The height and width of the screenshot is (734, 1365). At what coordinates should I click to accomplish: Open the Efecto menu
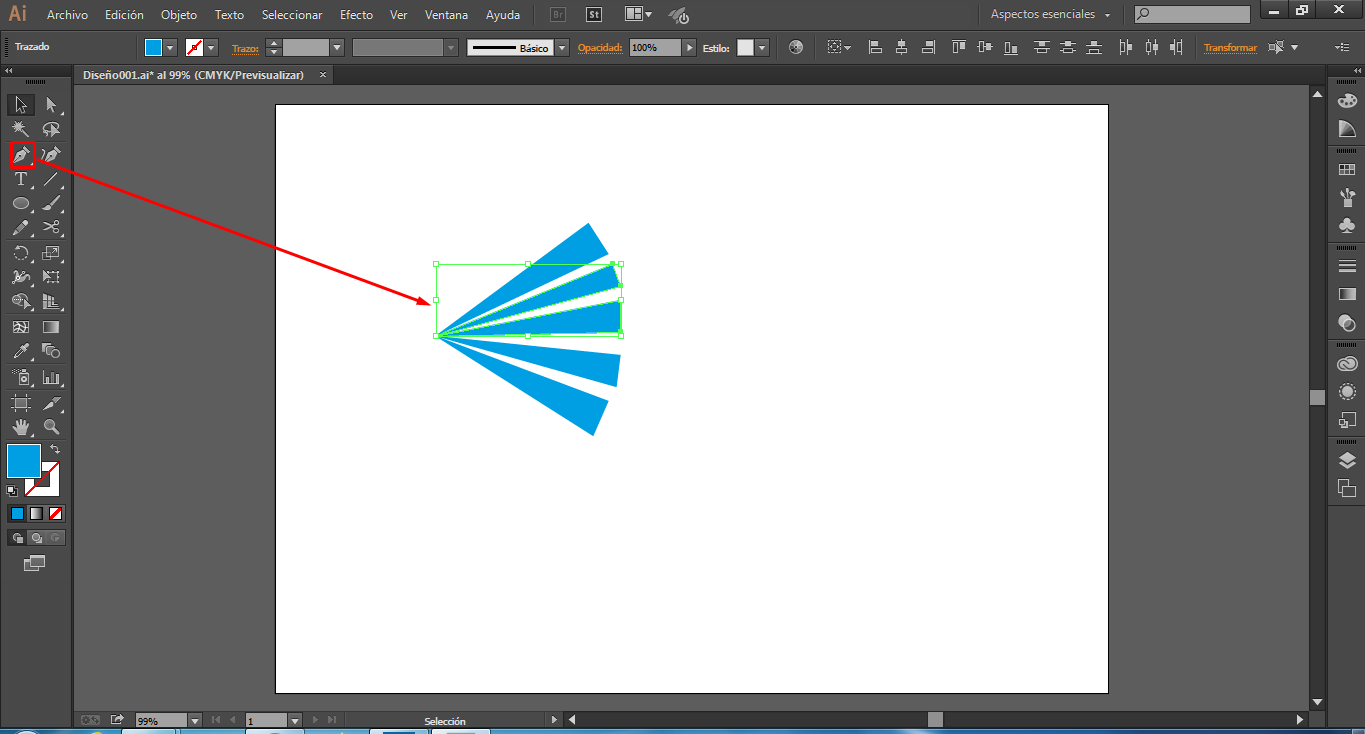coord(356,15)
